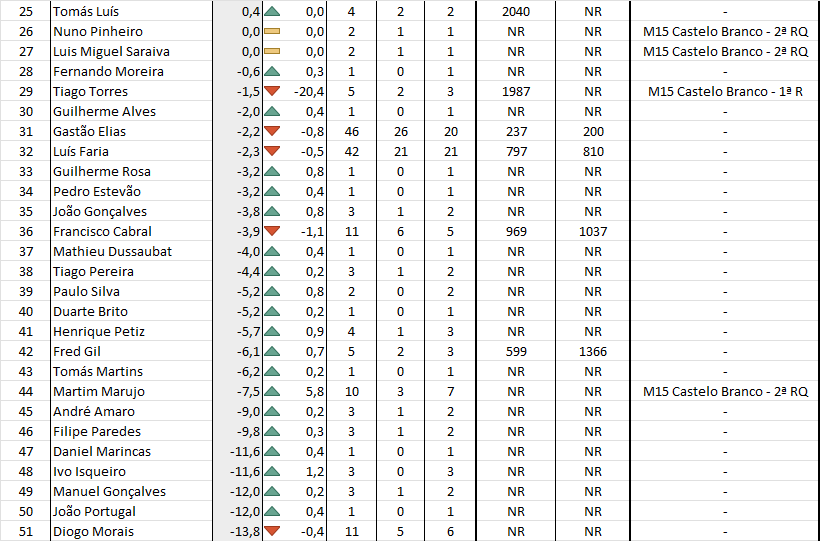Select the name cell Luis Miguel Saraiva
The height and width of the screenshot is (541, 820).
coord(131,51)
